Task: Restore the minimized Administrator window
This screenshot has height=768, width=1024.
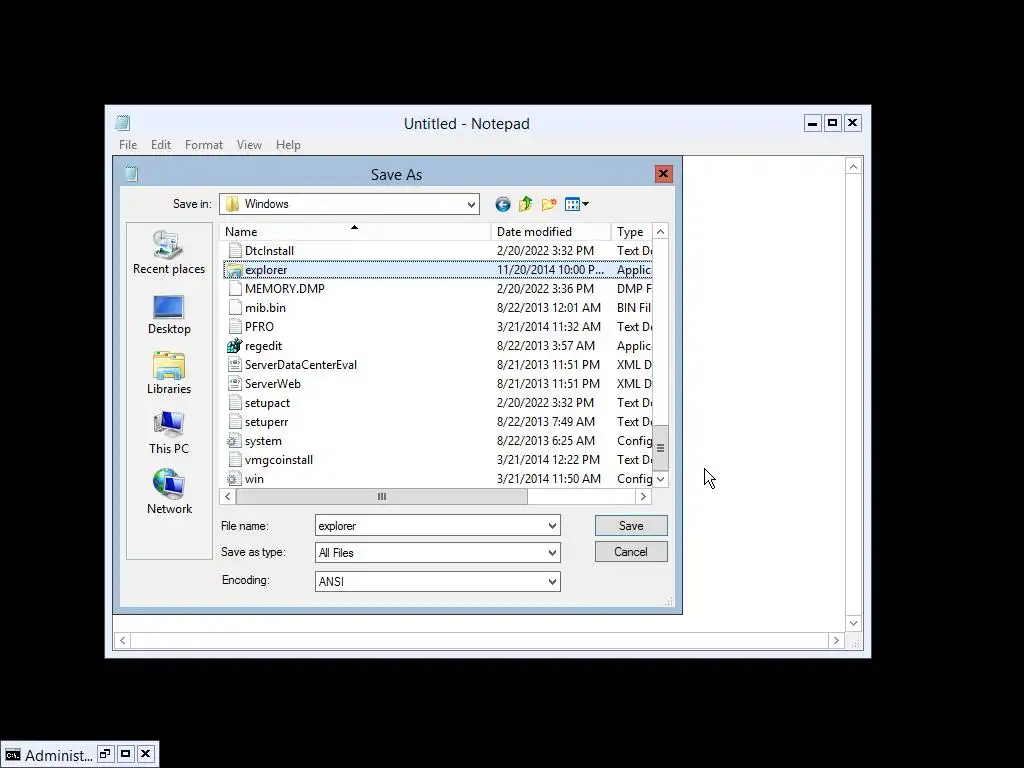Action: [105, 754]
